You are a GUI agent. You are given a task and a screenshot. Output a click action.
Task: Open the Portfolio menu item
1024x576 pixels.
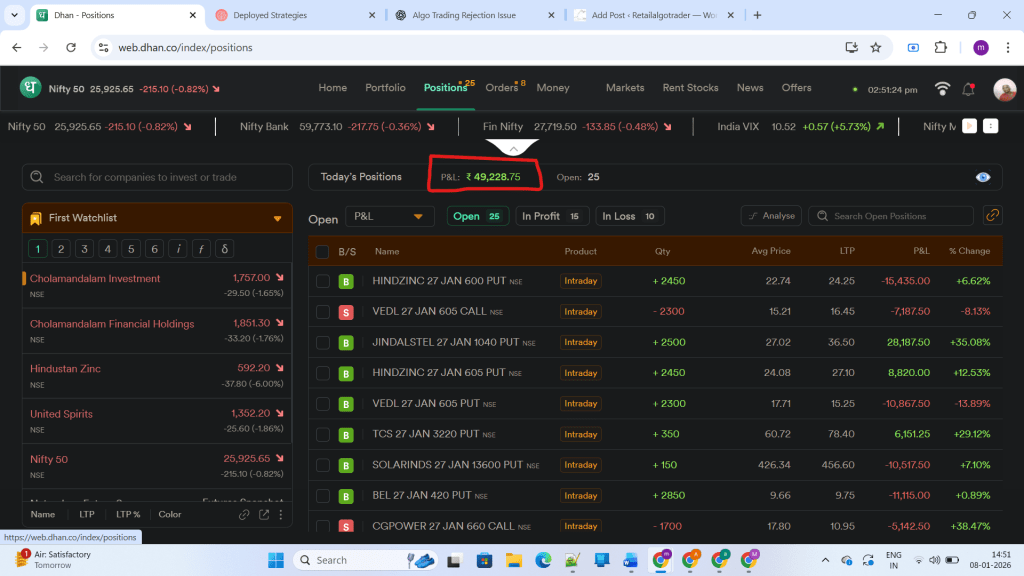(385, 88)
